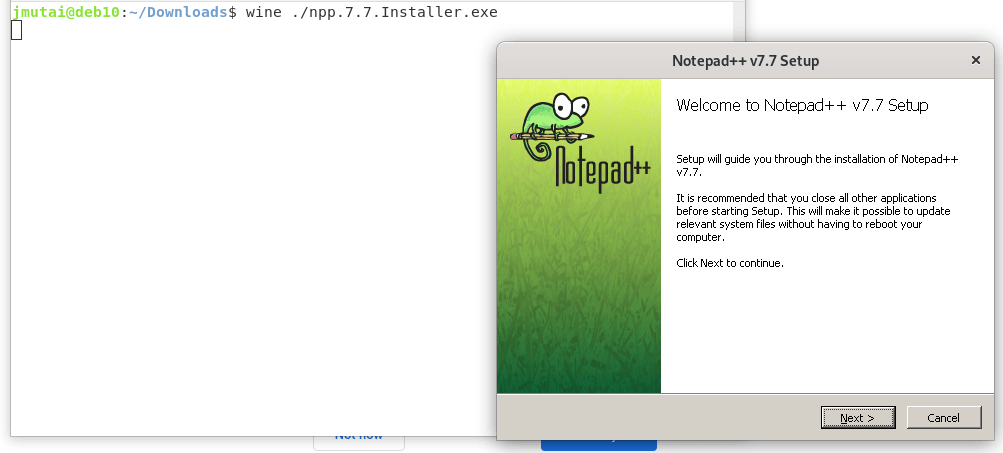Image resolution: width=1003 pixels, height=453 pixels.
Task: Select the Notepad++ v7.7 Setup title bar
Action: 745,61
